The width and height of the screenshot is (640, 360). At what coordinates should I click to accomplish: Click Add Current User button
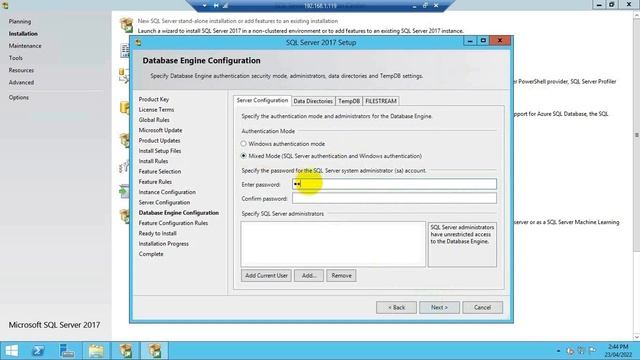pyautogui.click(x=266, y=276)
